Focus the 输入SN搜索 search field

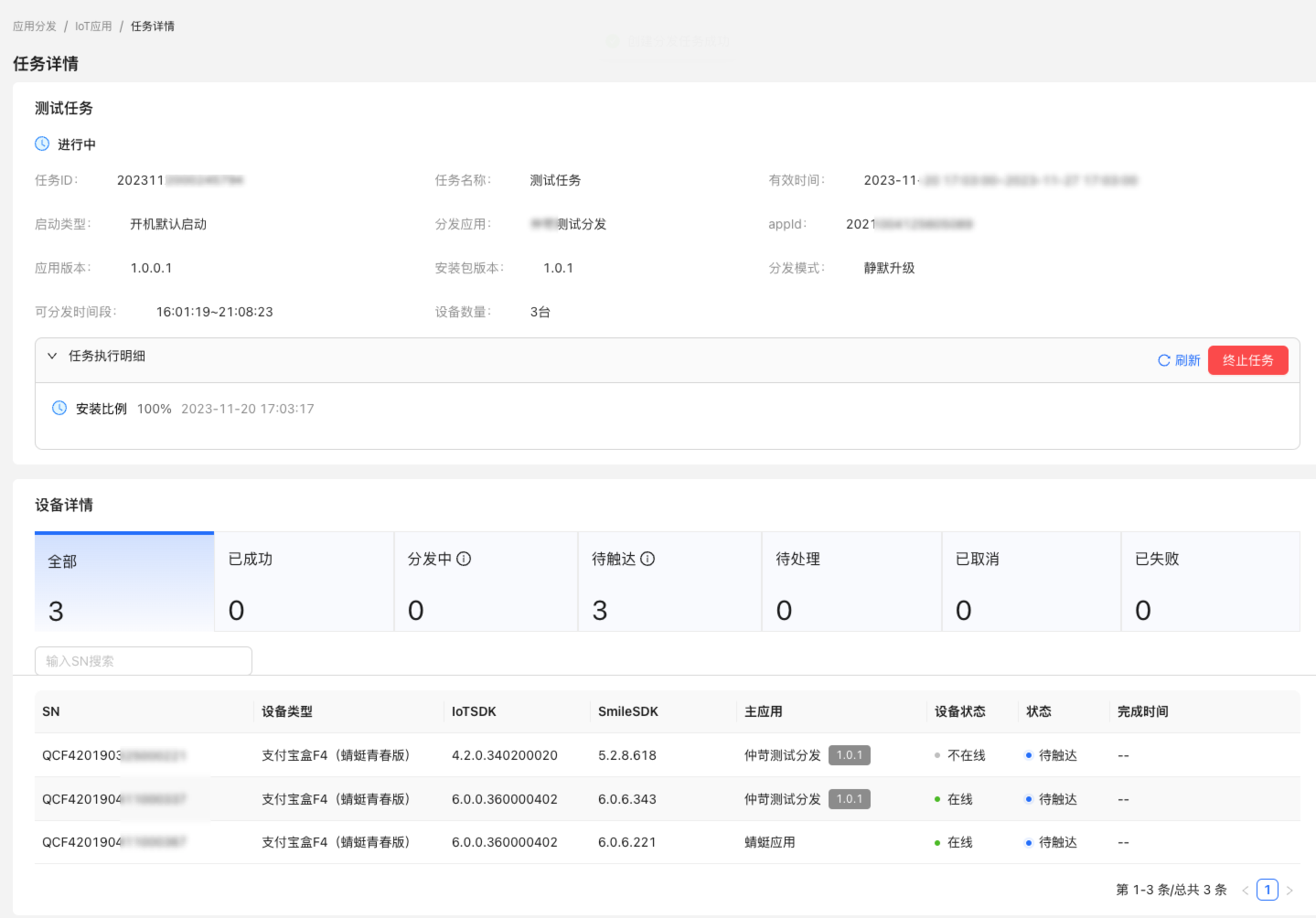pos(144,661)
